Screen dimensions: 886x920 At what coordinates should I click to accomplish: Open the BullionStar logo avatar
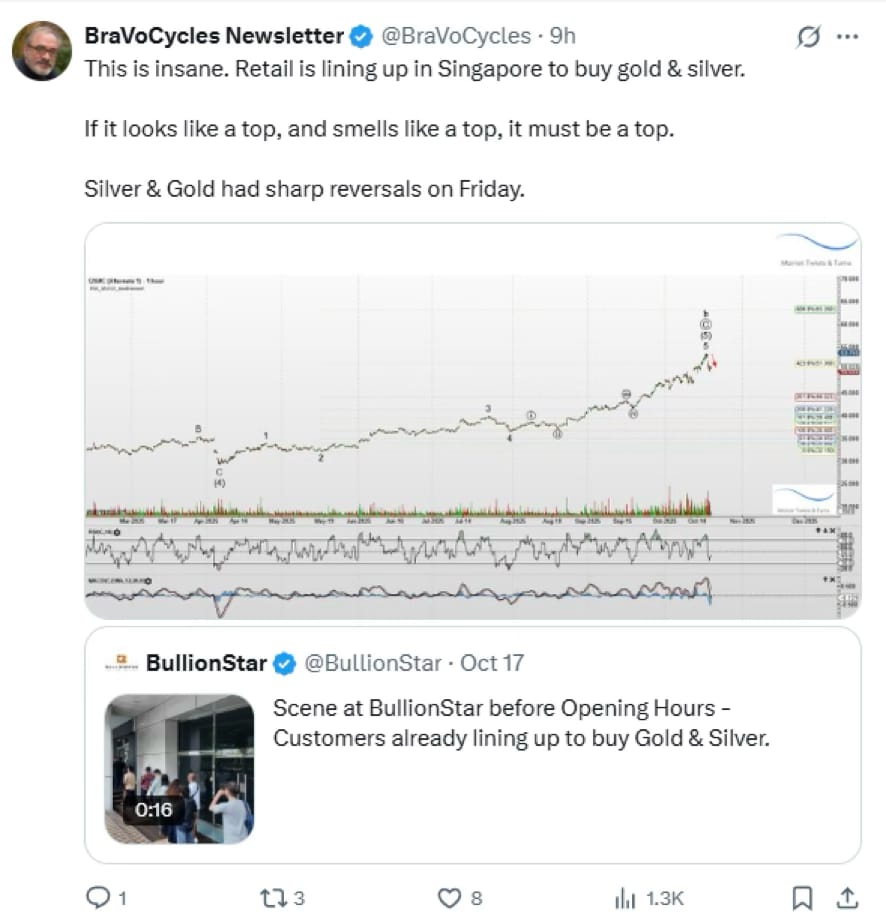tap(121, 662)
